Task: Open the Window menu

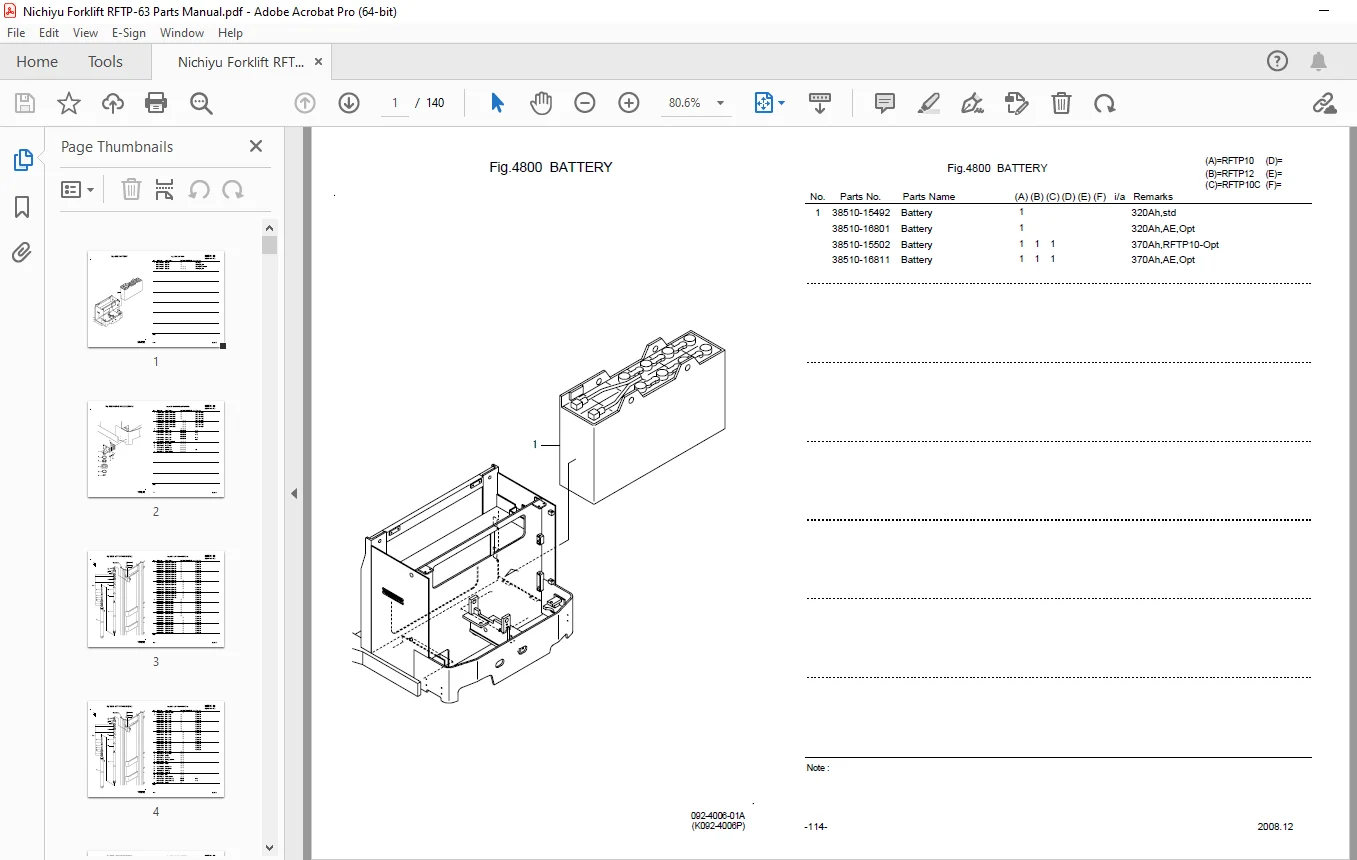Action: [x=182, y=33]
